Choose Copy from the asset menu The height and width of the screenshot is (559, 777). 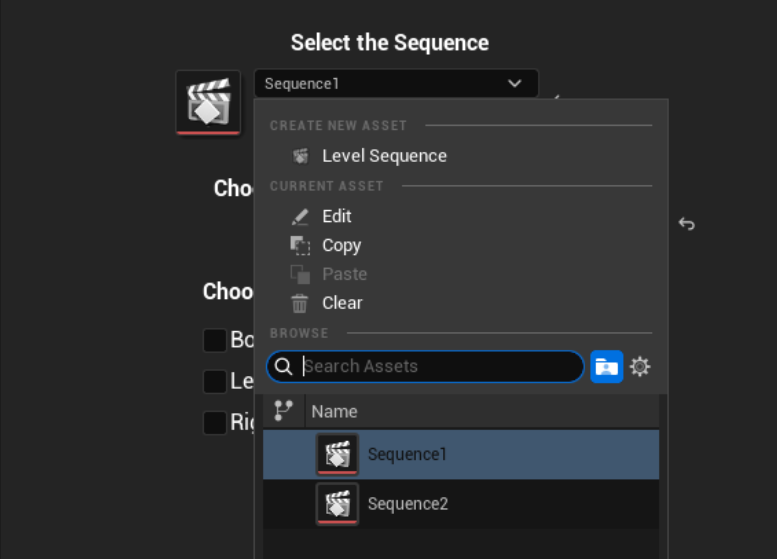341,245
